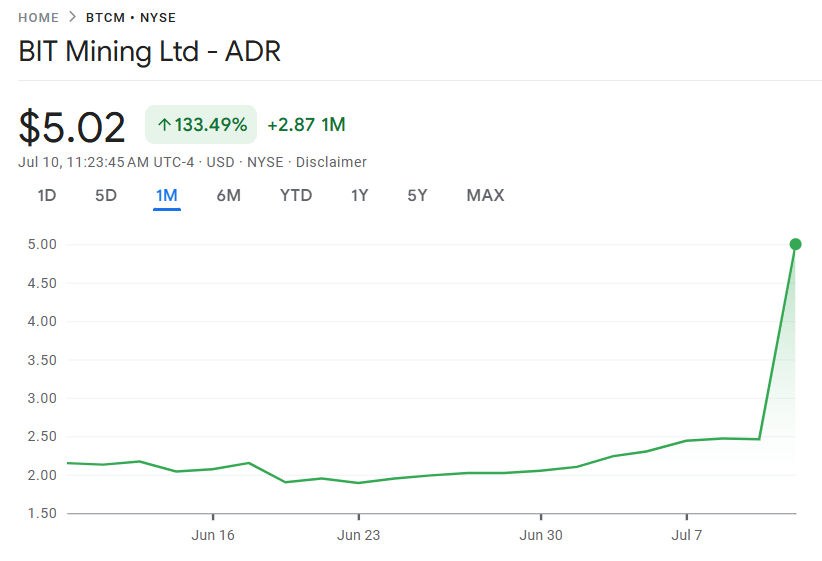The width and height of the screenshot is (822, 561).
Task: Click the 5.00 y-axis label
Action: 42,244
